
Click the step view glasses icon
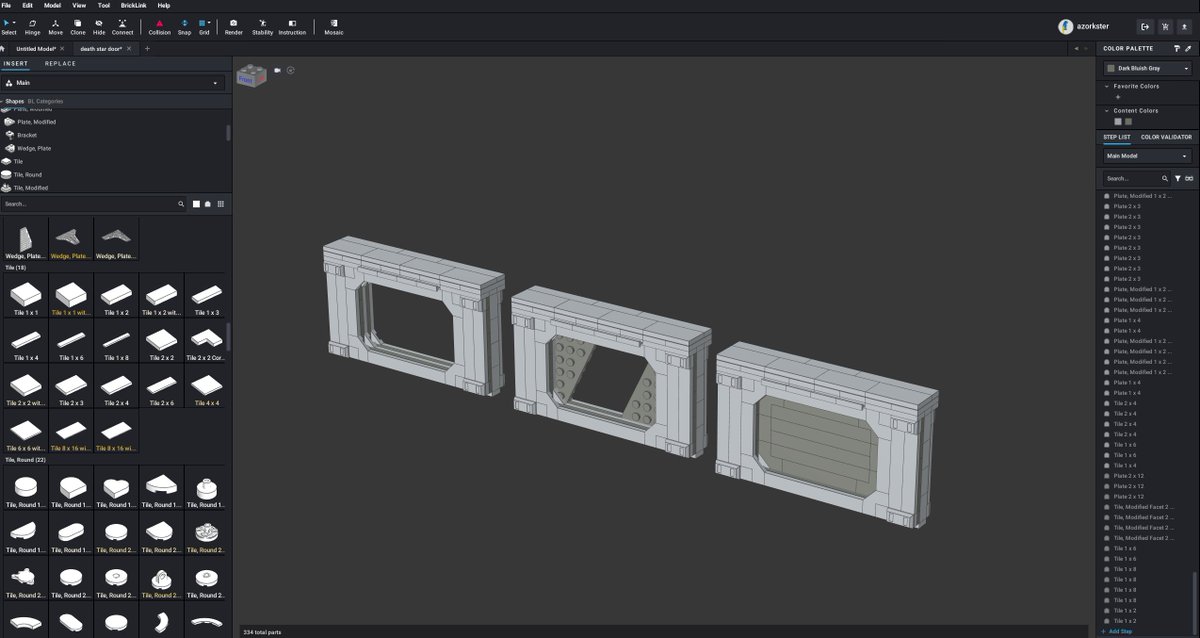click(1189, 178)
